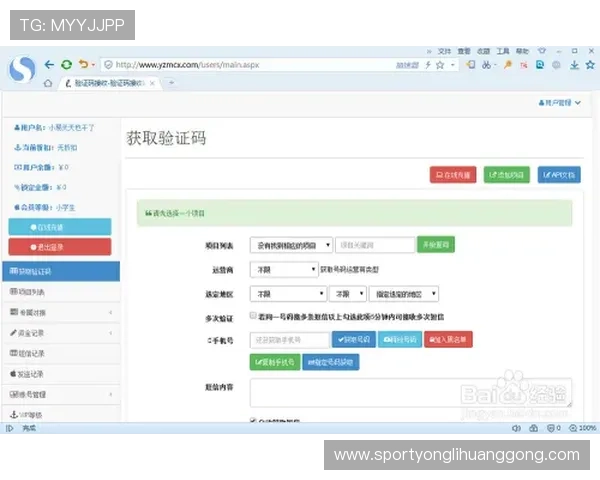This screenshot has width=600, height=480.
Task: Open the 查看 menu
Action: [x=464, y=51]
